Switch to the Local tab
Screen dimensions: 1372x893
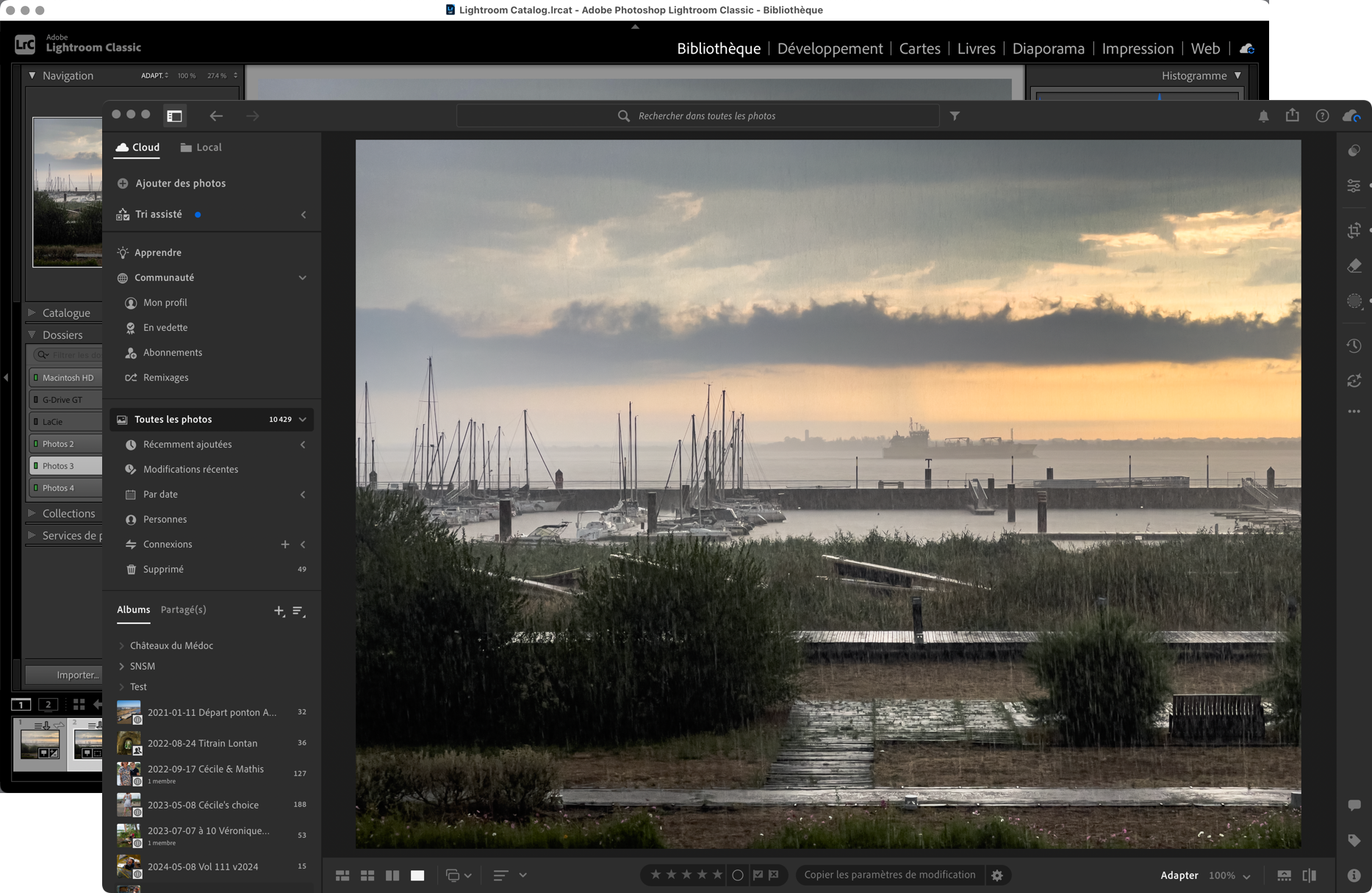[201, 148]
